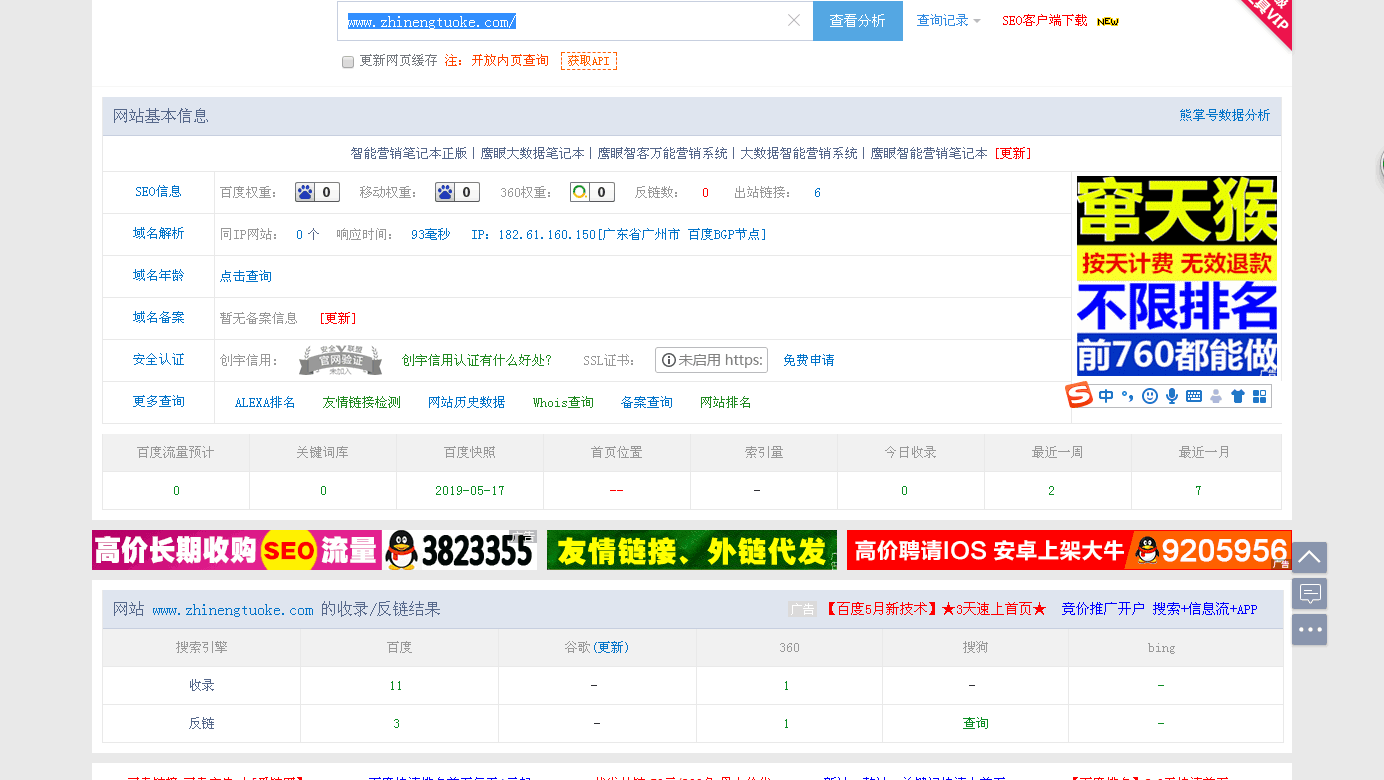Click Baidu 收录 count 11

(396, 685)
